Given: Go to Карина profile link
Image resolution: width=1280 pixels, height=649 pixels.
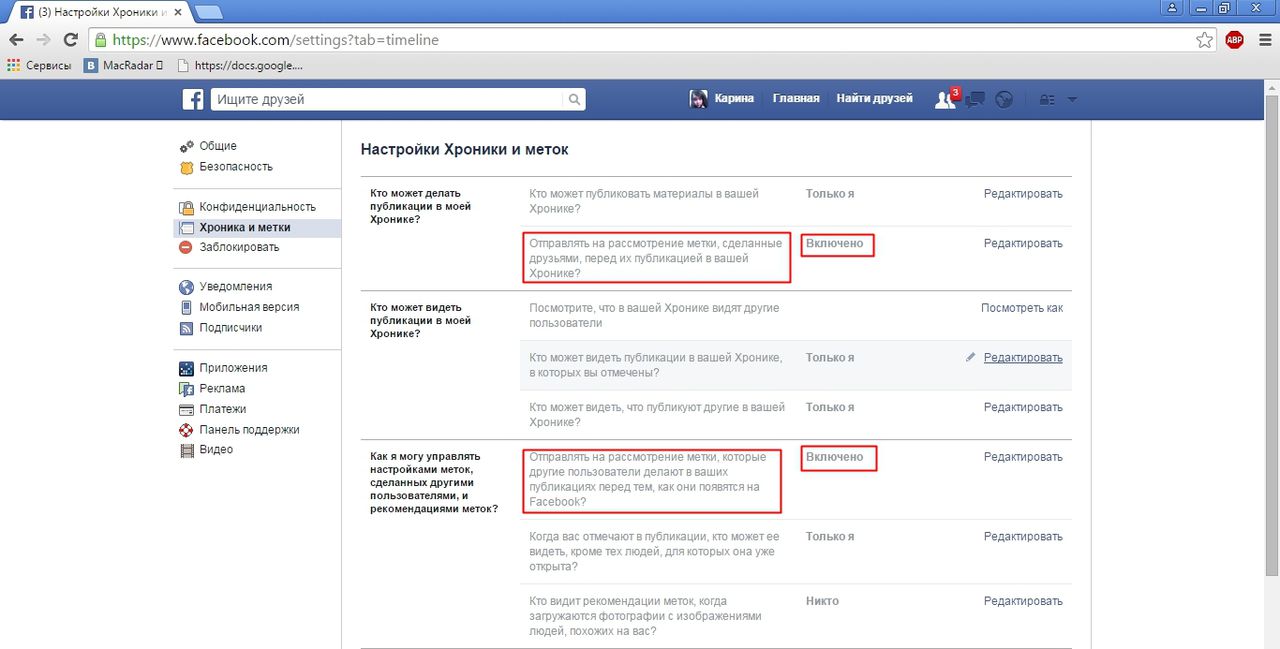Looking at the screenshot, I should click(x=734, y=99).
